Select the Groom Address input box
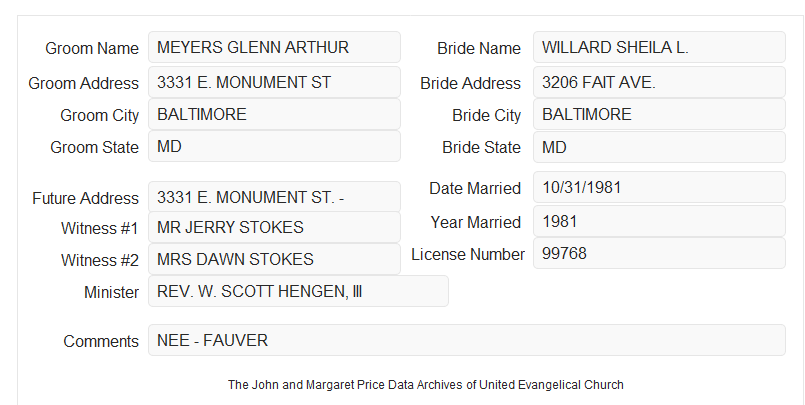This screenshot has height=405, width=805. (274, 82)
